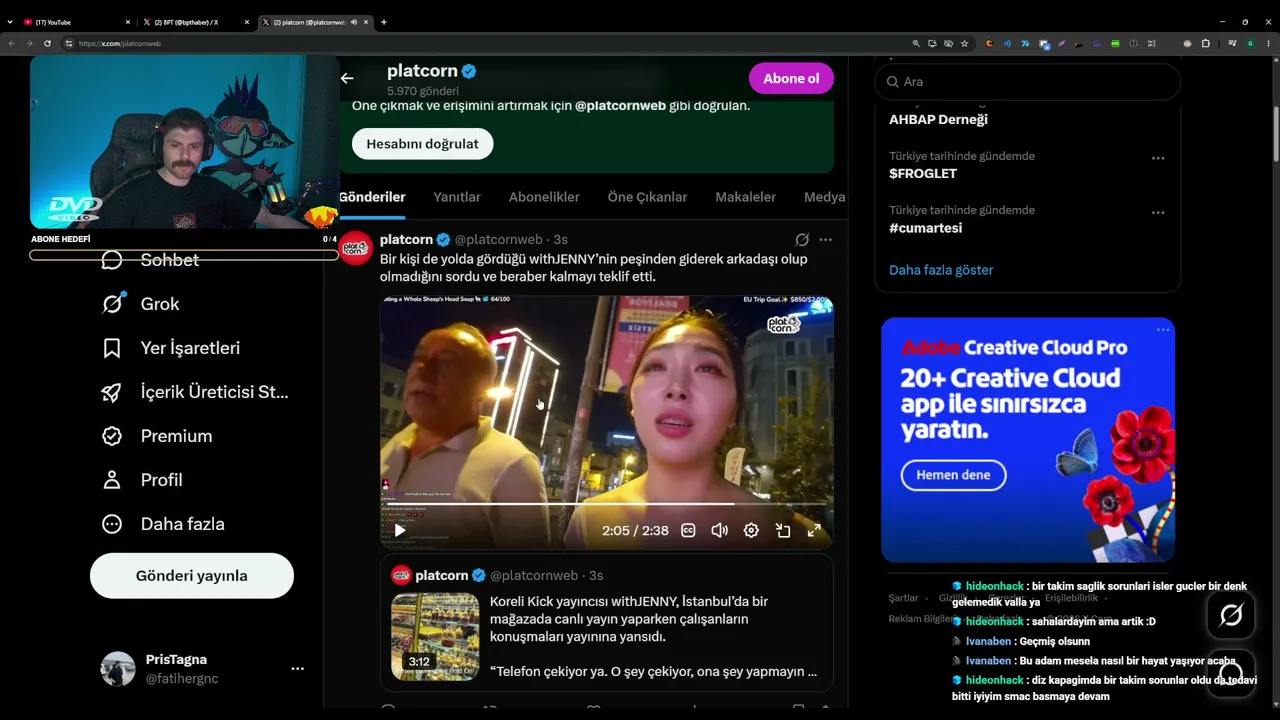Open the new tab with the plus button
Screen dimensions: 1280x720
point(384,22)
